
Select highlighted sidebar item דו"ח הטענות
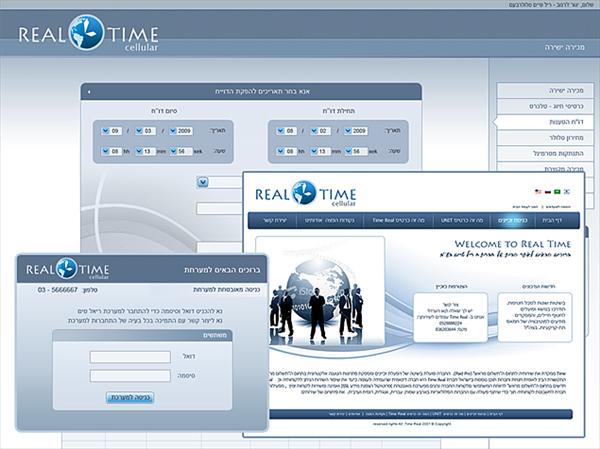(544, 122)
